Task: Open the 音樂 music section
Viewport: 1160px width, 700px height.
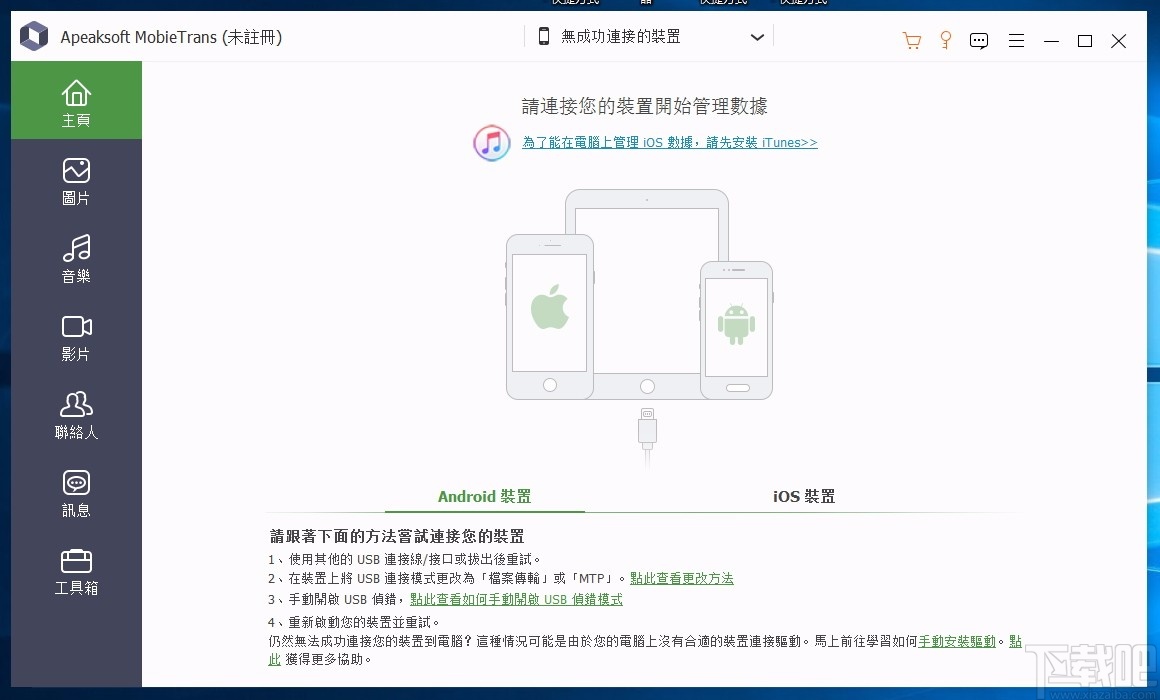Action: pyautogui.click(x=76, y=259)
